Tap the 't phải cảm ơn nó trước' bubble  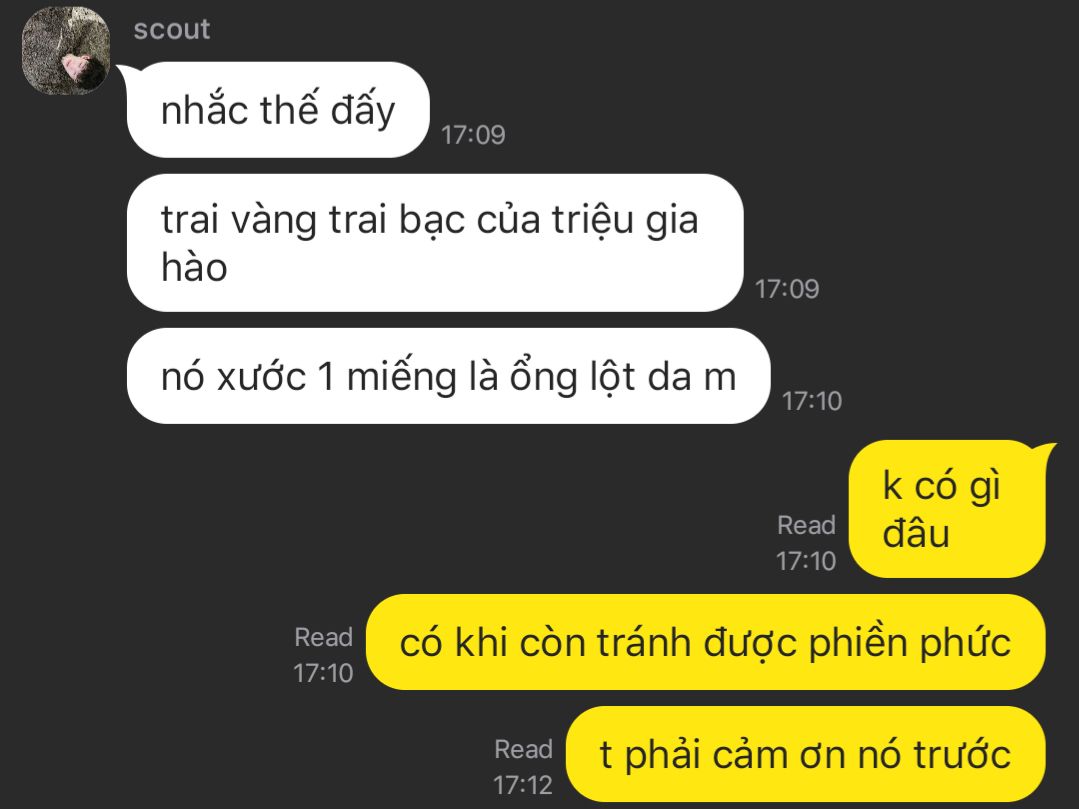click(x=805, y=755)
